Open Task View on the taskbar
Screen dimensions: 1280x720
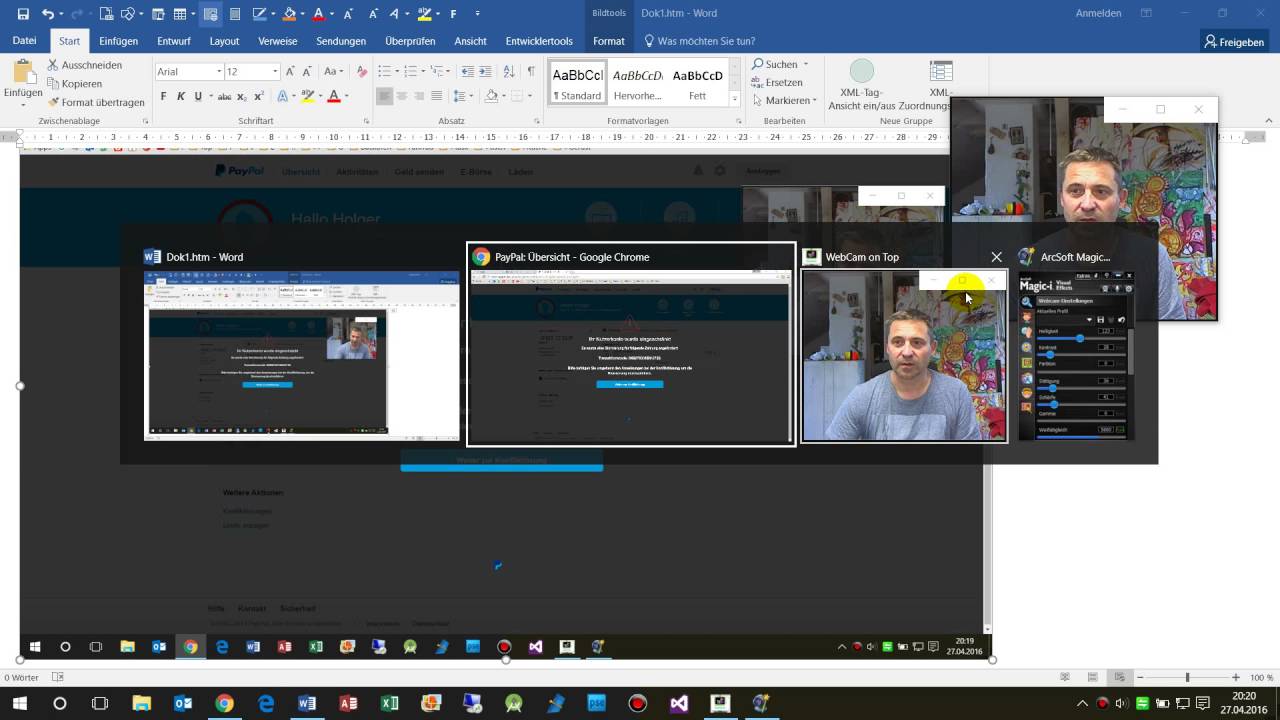(x=100, y=703)
